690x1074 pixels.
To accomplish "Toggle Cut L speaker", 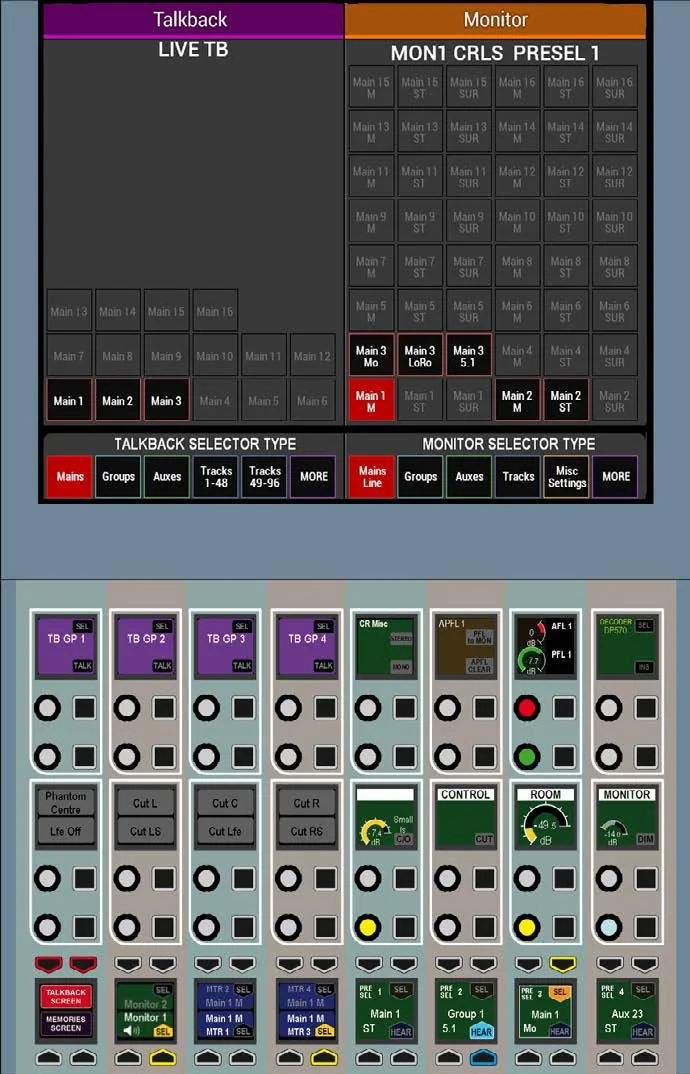I will pos(145,802).
